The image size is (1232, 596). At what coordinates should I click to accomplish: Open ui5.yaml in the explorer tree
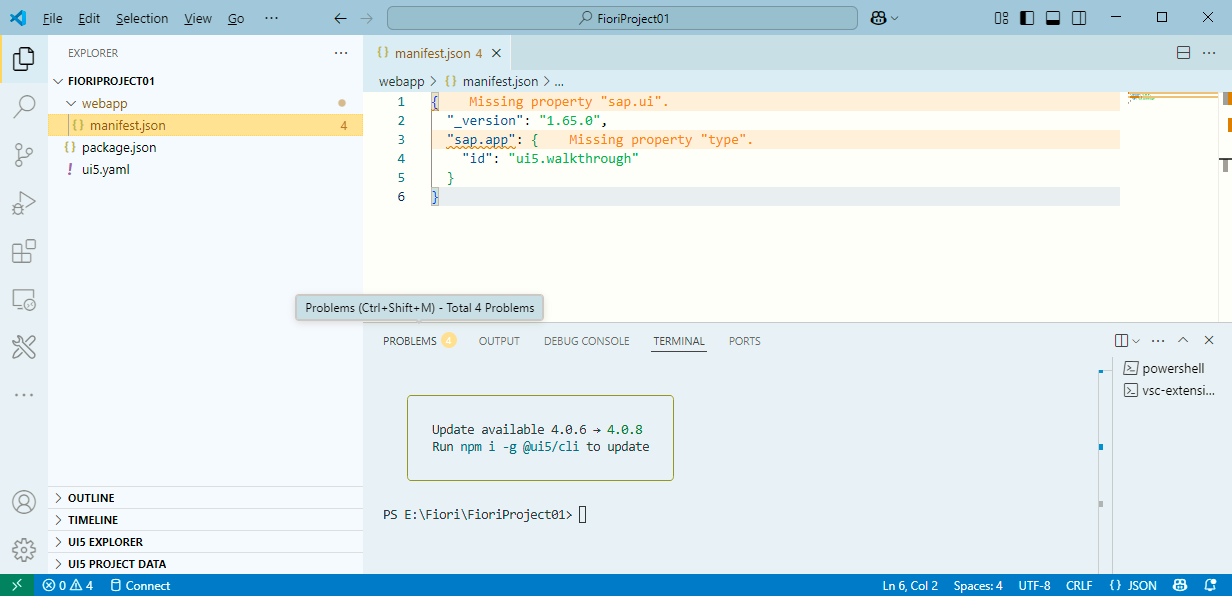pyautogui.click(x=205, y=169)
